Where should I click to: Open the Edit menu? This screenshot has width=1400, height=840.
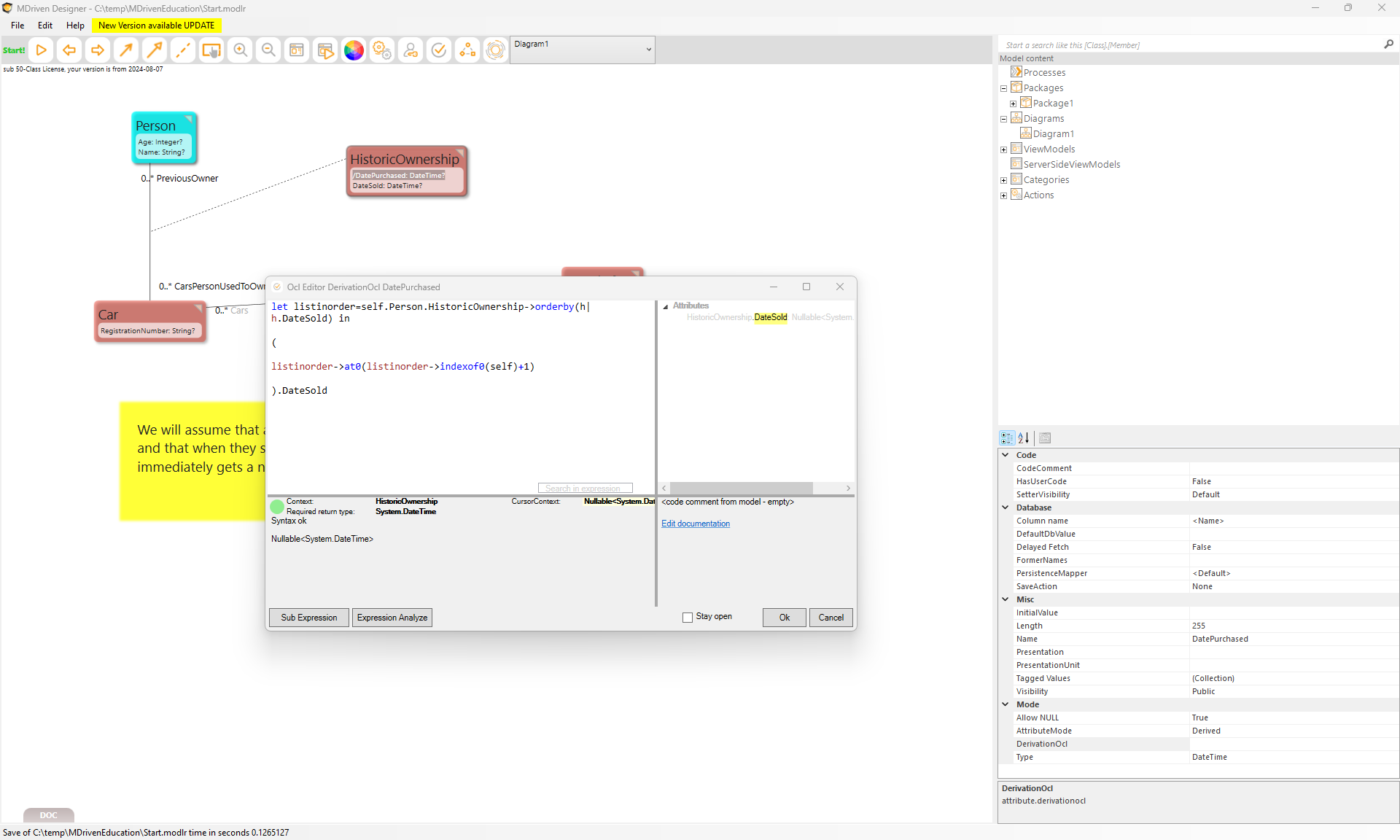coord(45,26)
